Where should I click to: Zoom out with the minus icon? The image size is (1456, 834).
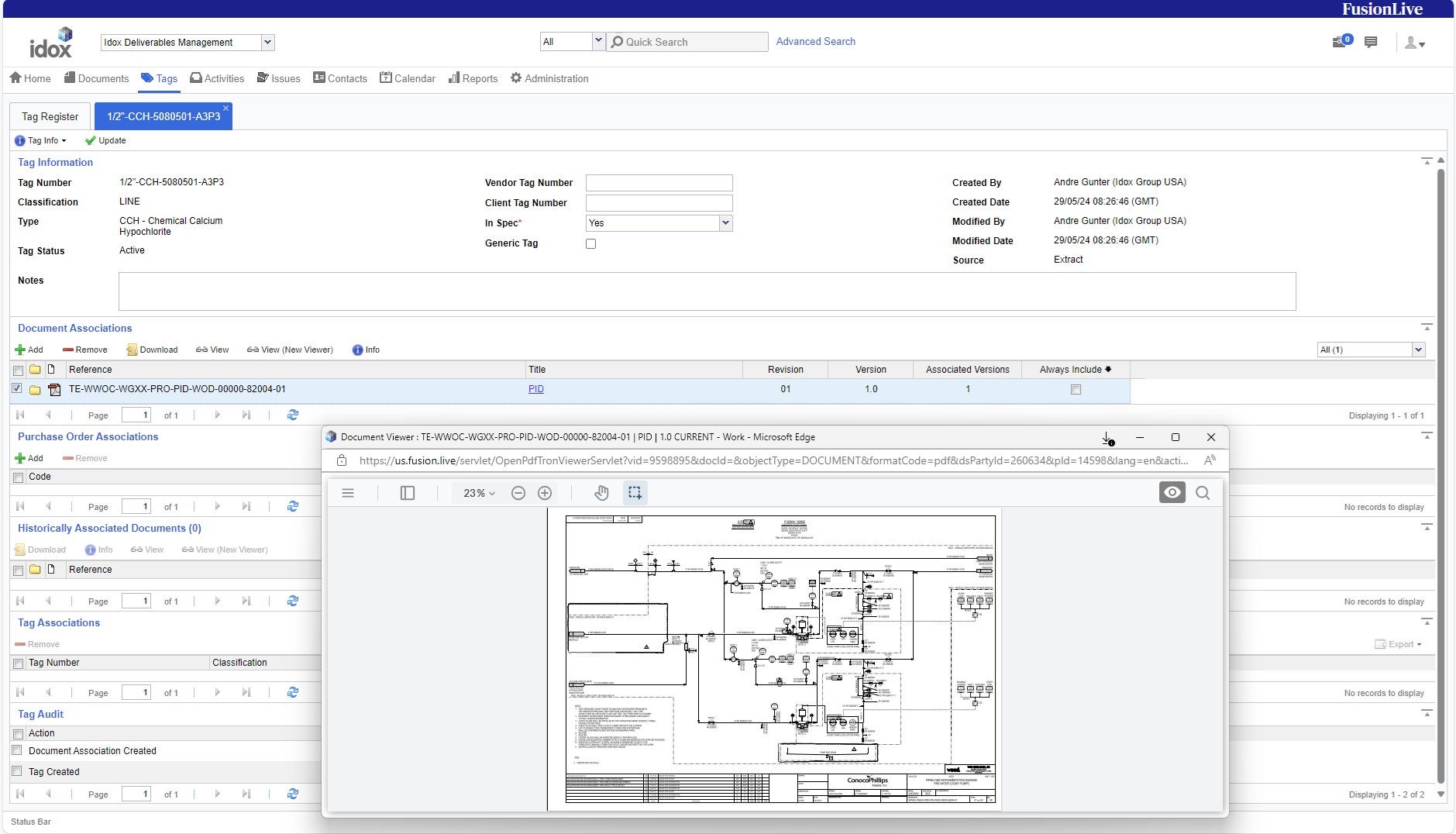point(518,493)
